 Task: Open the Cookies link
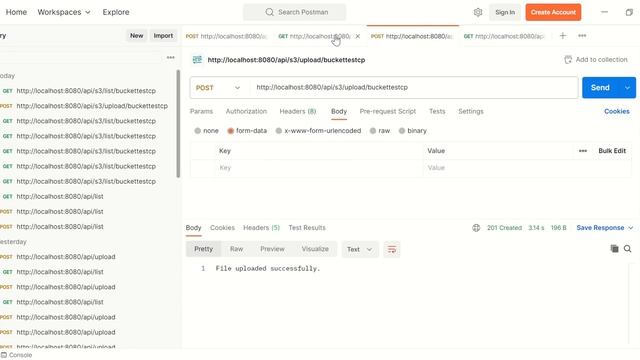point(616,111)
